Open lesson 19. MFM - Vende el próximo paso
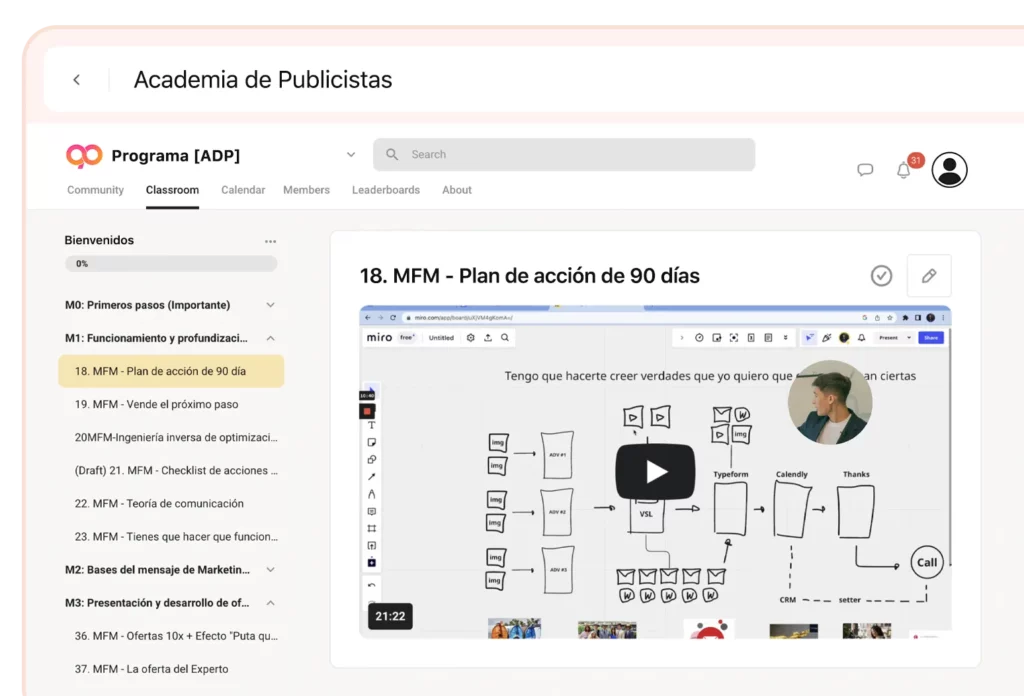 coord(156,405)
